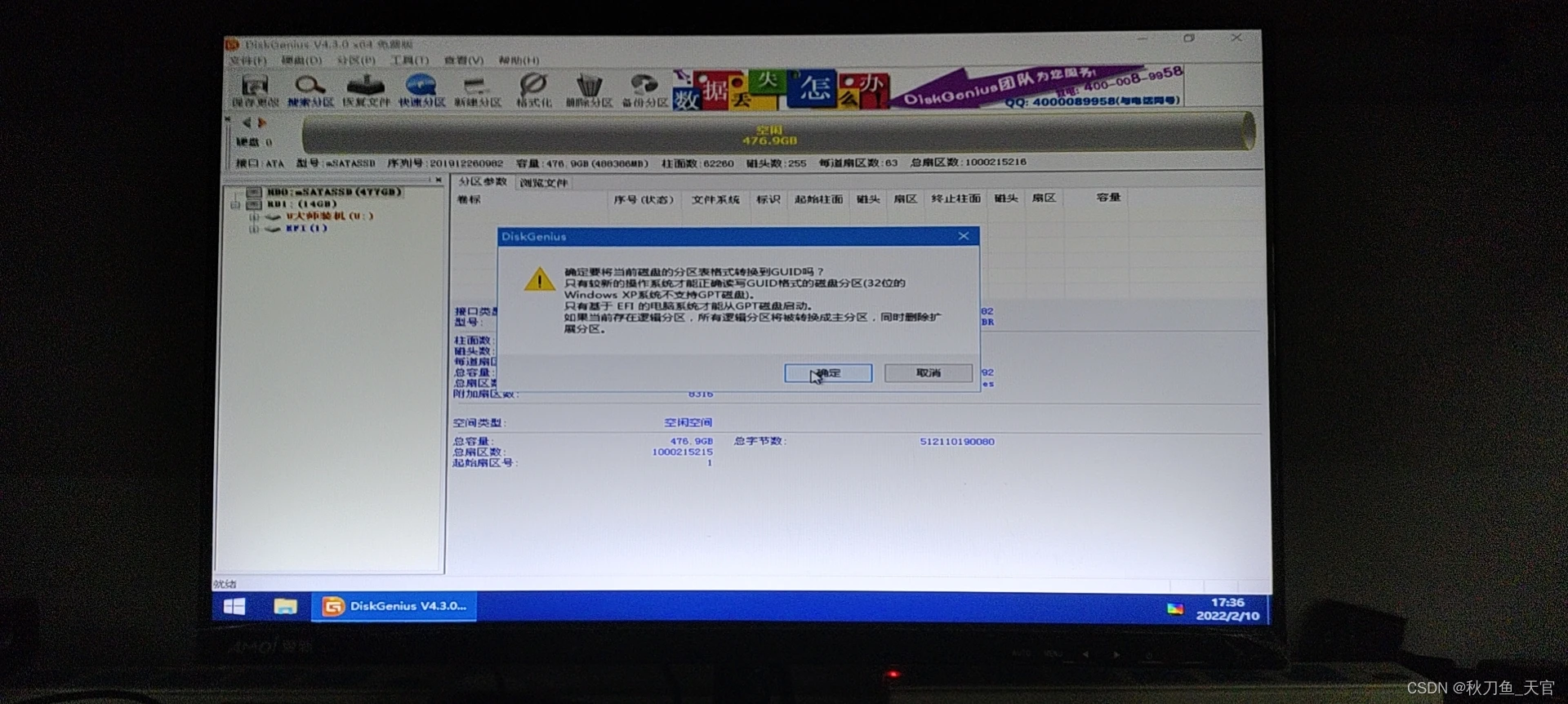Select RD1: (14GB) in disk tree

[301, 204]
